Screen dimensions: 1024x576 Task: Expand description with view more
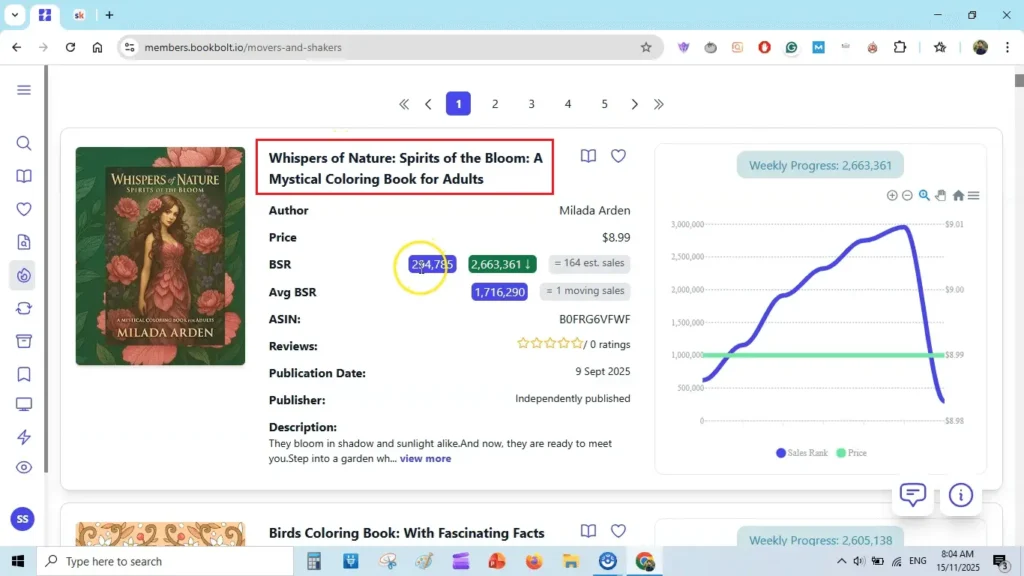425,459
